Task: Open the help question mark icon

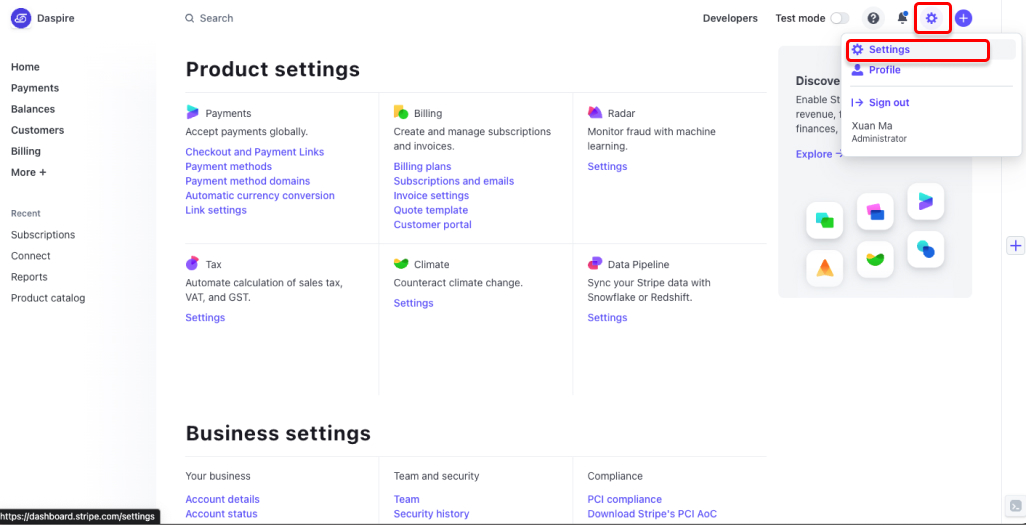Action: click(x=873, y=18)
